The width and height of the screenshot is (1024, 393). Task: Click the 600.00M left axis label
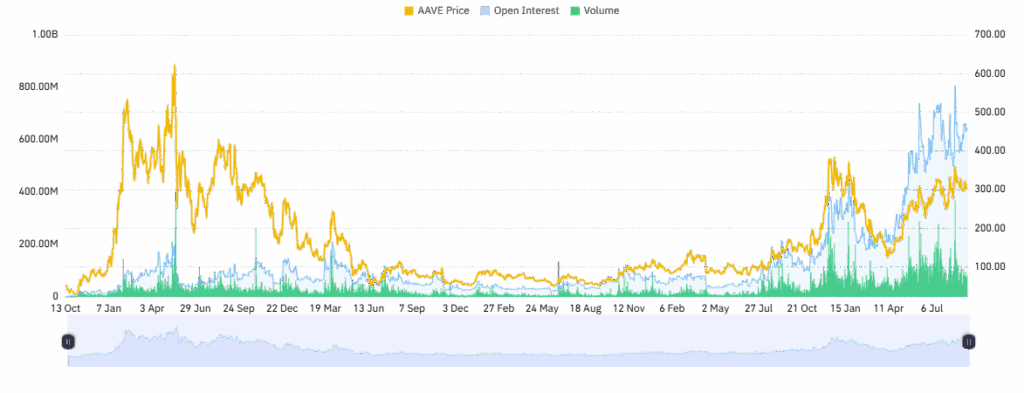coord(39,139)
